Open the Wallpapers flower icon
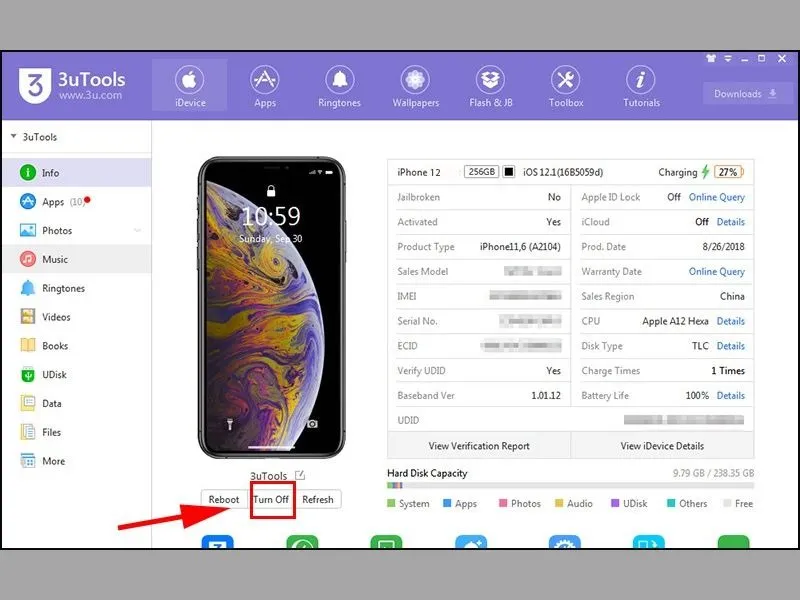Viewport: 800px width, 600px height. pos(415,80)
